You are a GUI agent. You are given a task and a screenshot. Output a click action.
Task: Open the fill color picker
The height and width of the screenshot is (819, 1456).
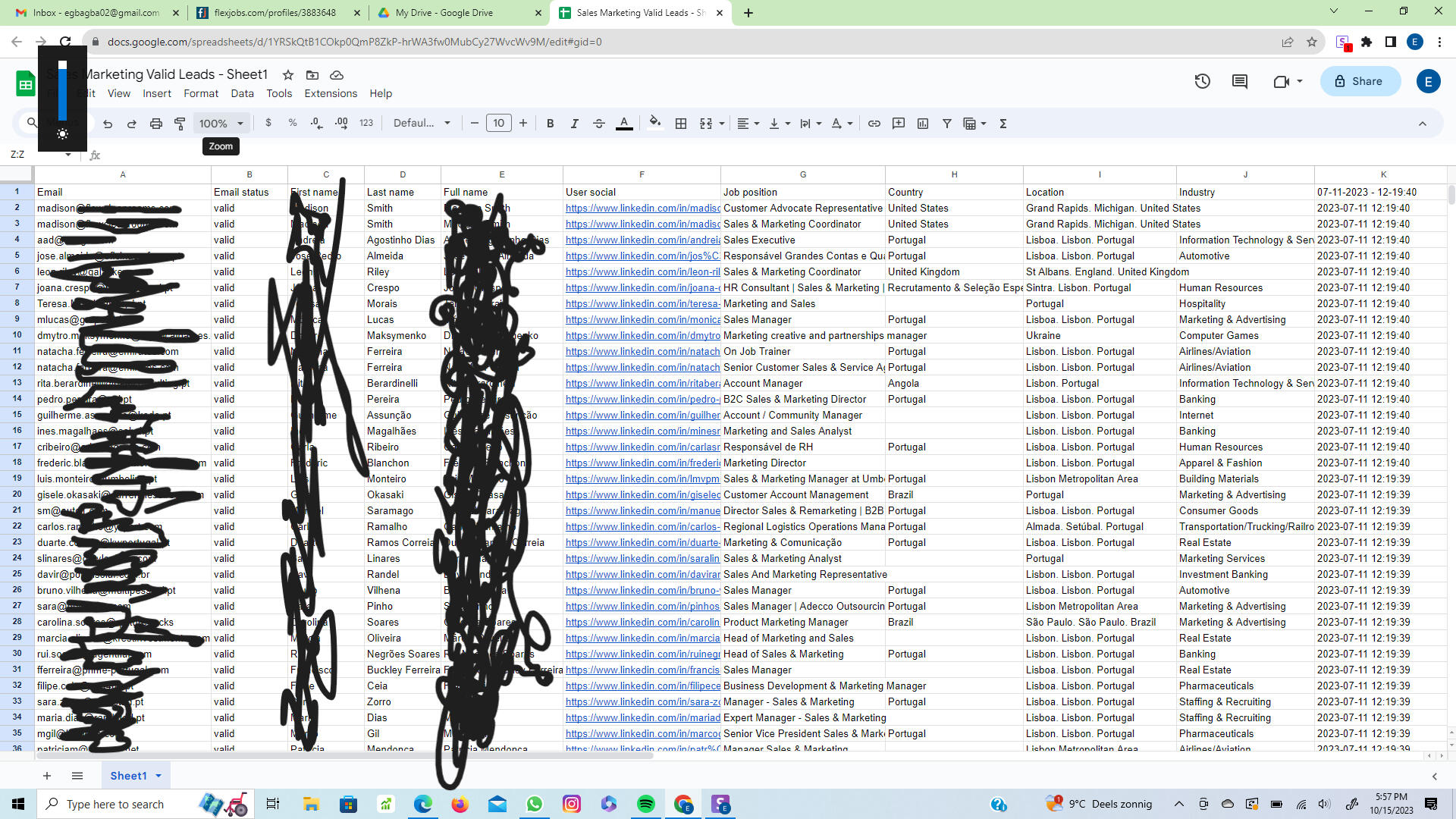655,124
